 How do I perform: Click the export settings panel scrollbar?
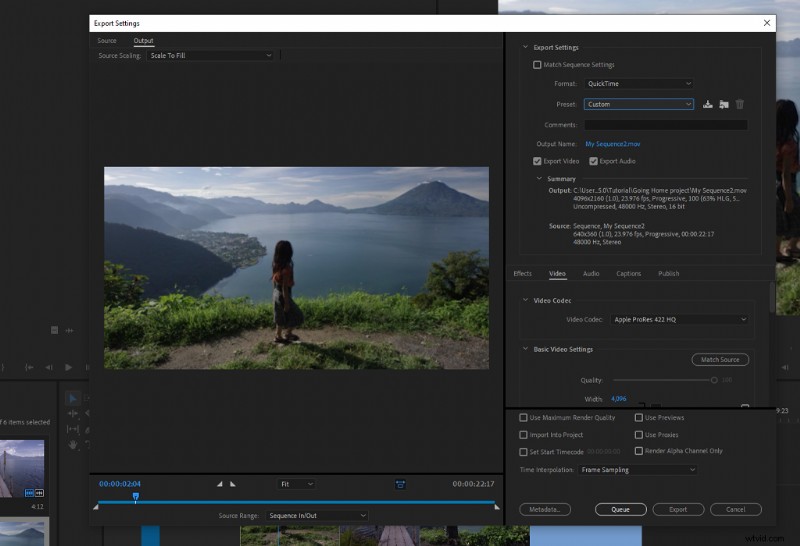point(772,296)
